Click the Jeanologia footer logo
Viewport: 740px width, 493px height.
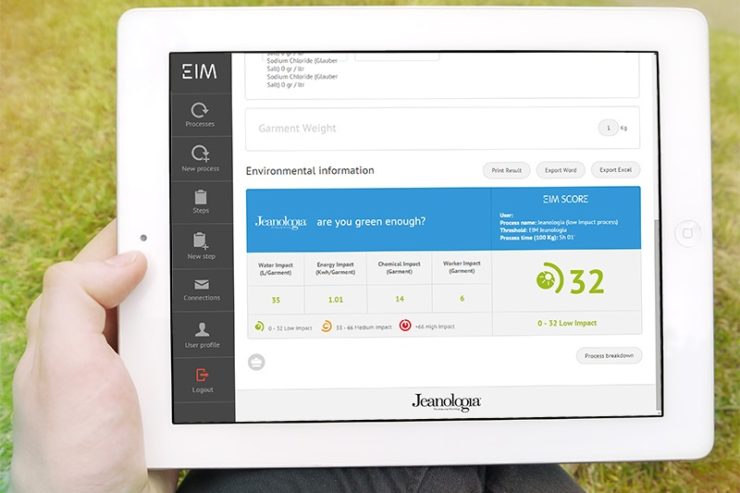[446, 402]
